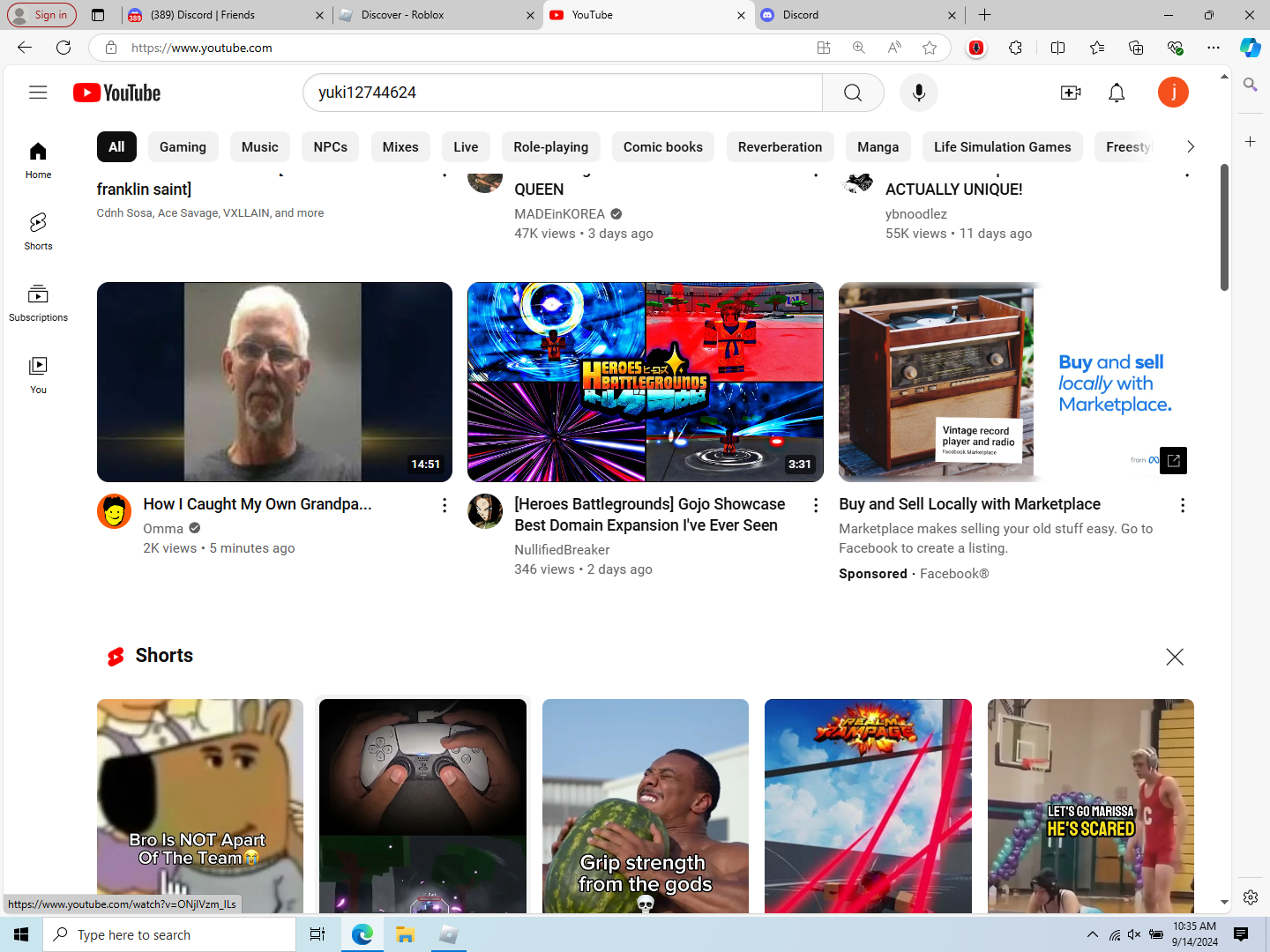Screen dimensions: 1270x952
Task: Click the browser Sign in button
Action: click(41, 15)
